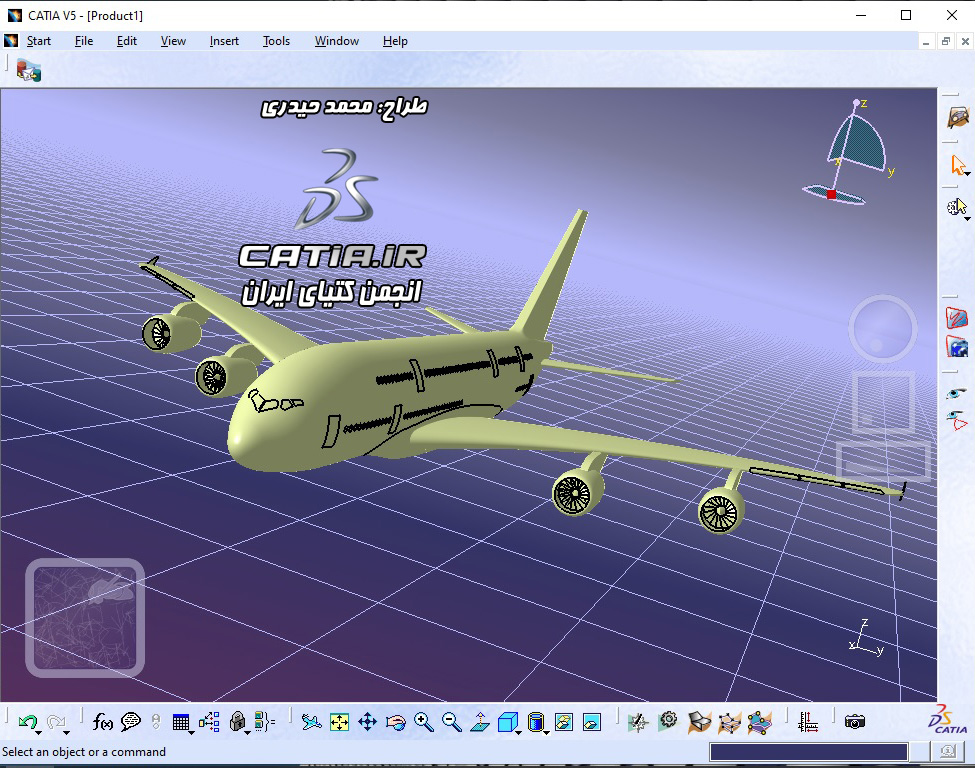The image size is (975, 768).
Task: Toggle the Hide/Show icon
Action: 563,722
